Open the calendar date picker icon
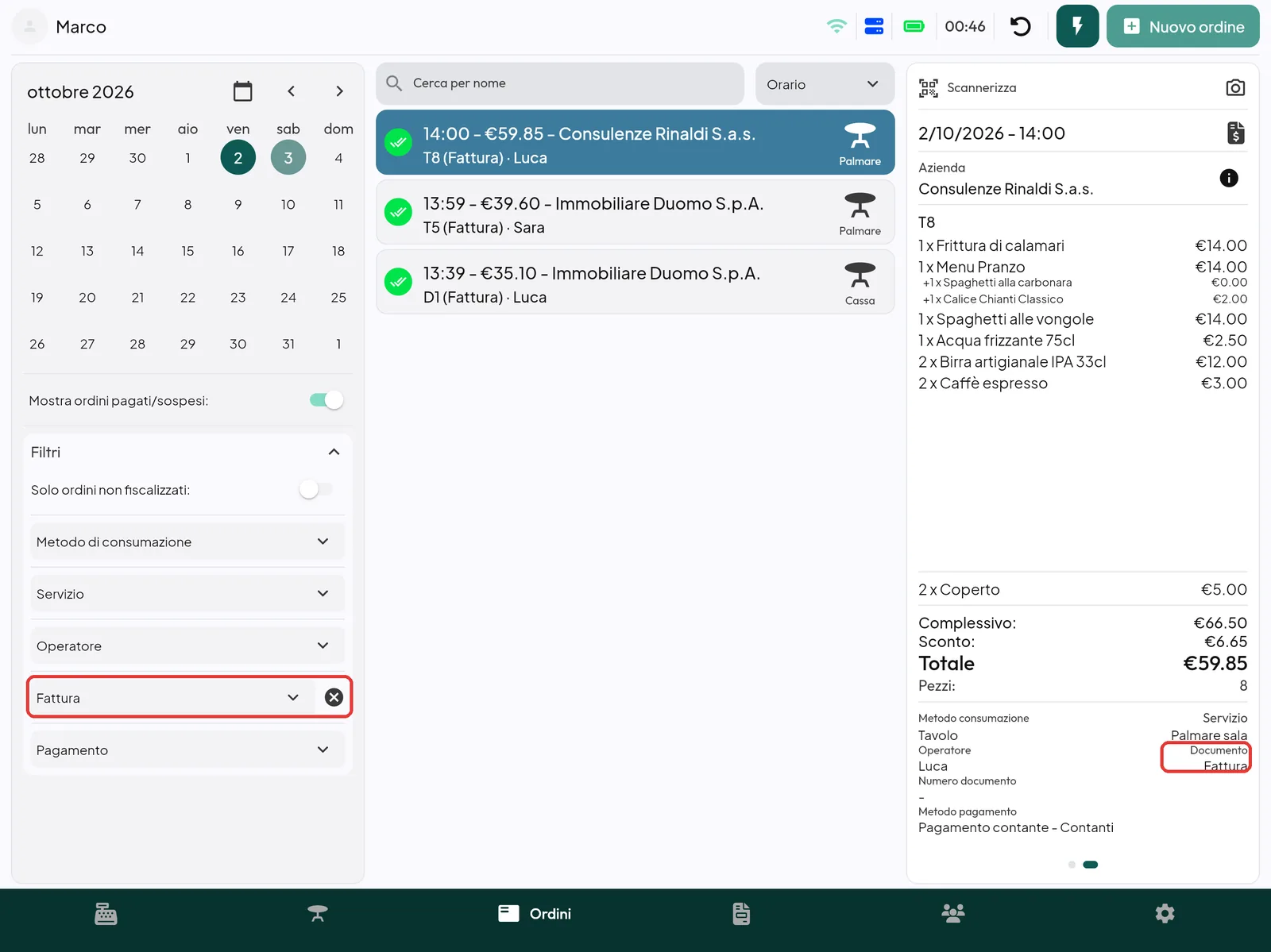Image resolution: width=1271 pixels, height=952 pixels. [x=243, y=91]
